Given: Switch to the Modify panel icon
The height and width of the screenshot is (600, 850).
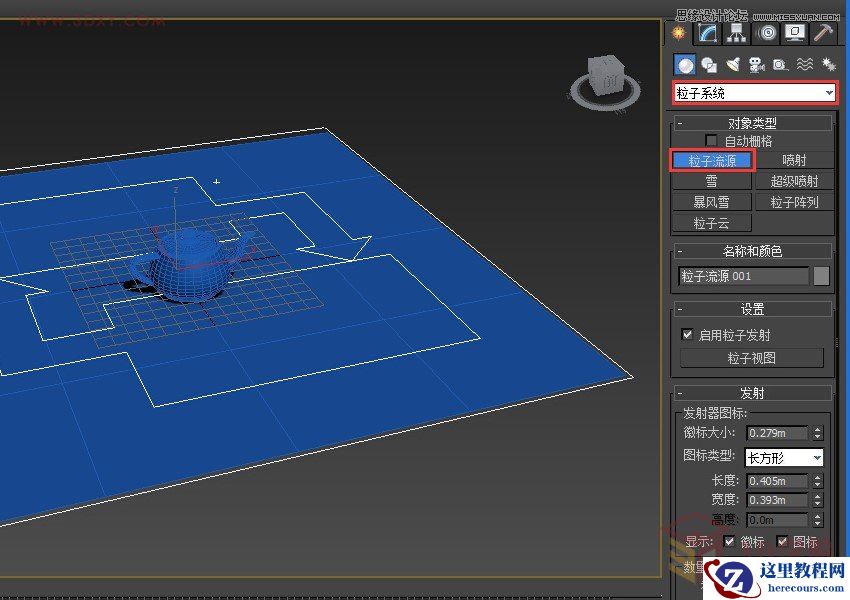Looking at the screenshot, I should pyautogui.click(x=707, y=33).
